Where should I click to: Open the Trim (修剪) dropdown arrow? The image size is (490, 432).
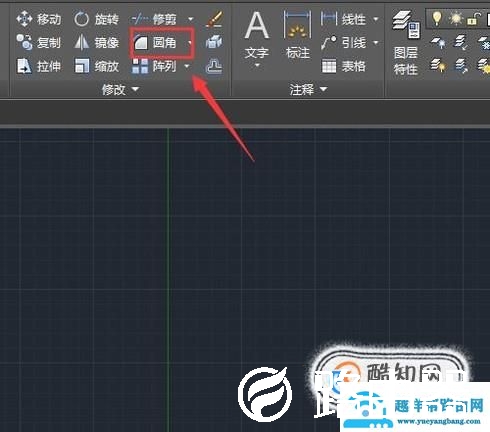[191, 19]
